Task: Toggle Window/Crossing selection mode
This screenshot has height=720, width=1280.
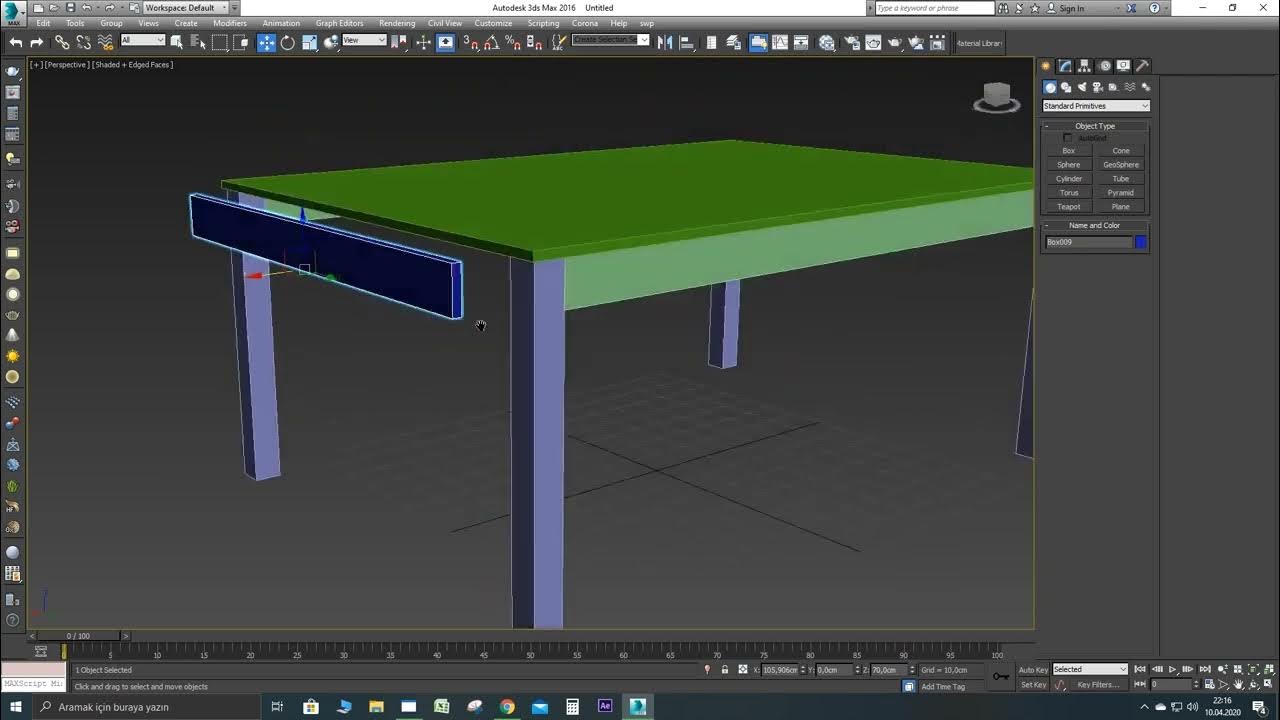Action: 241,42
